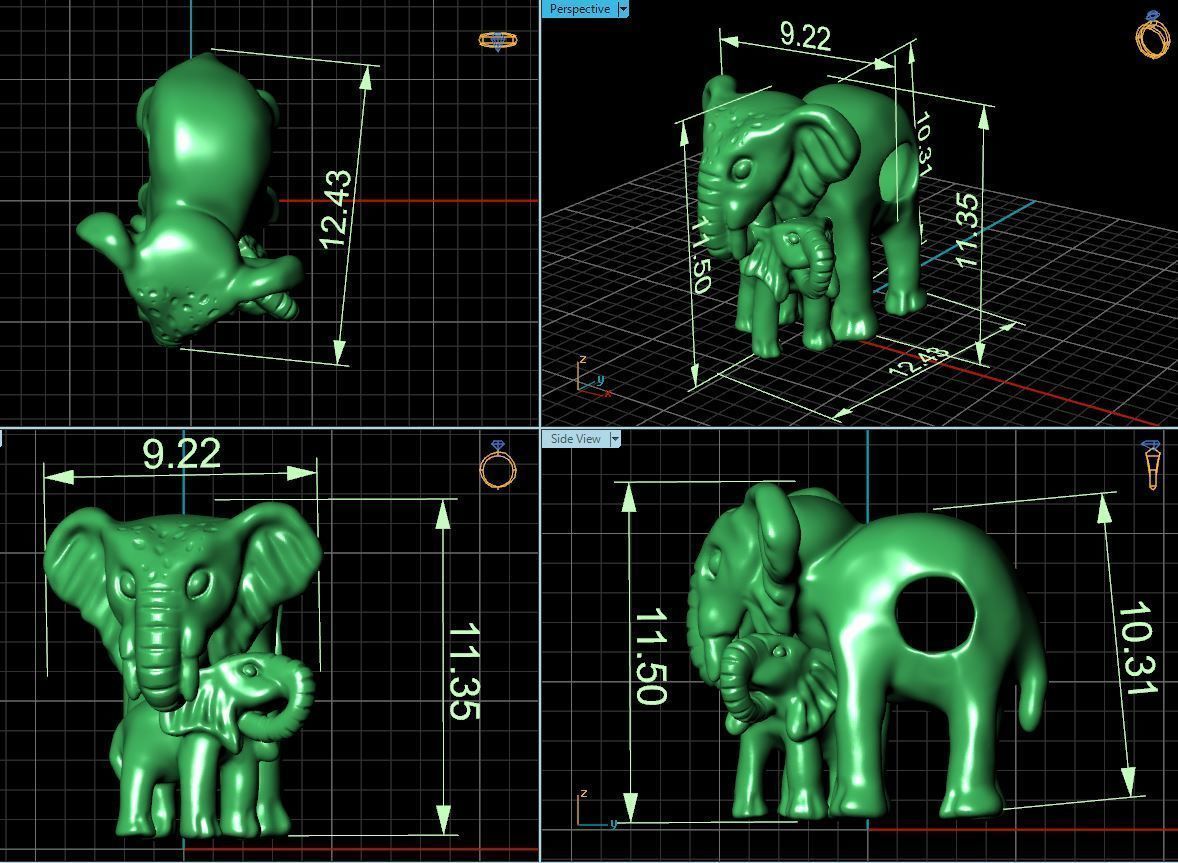Select the 12.43 dimension in the Perspective viewport
This screenshot has width=1178, height=863.
918,363
